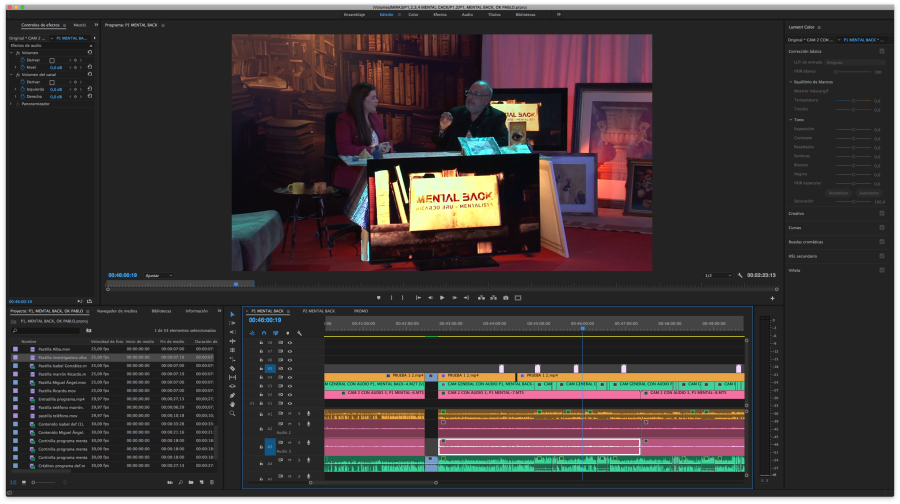The width and height of the screenshot is (900, 504).
Task: Add marker in program monitor controls
Action: (378, 298)
